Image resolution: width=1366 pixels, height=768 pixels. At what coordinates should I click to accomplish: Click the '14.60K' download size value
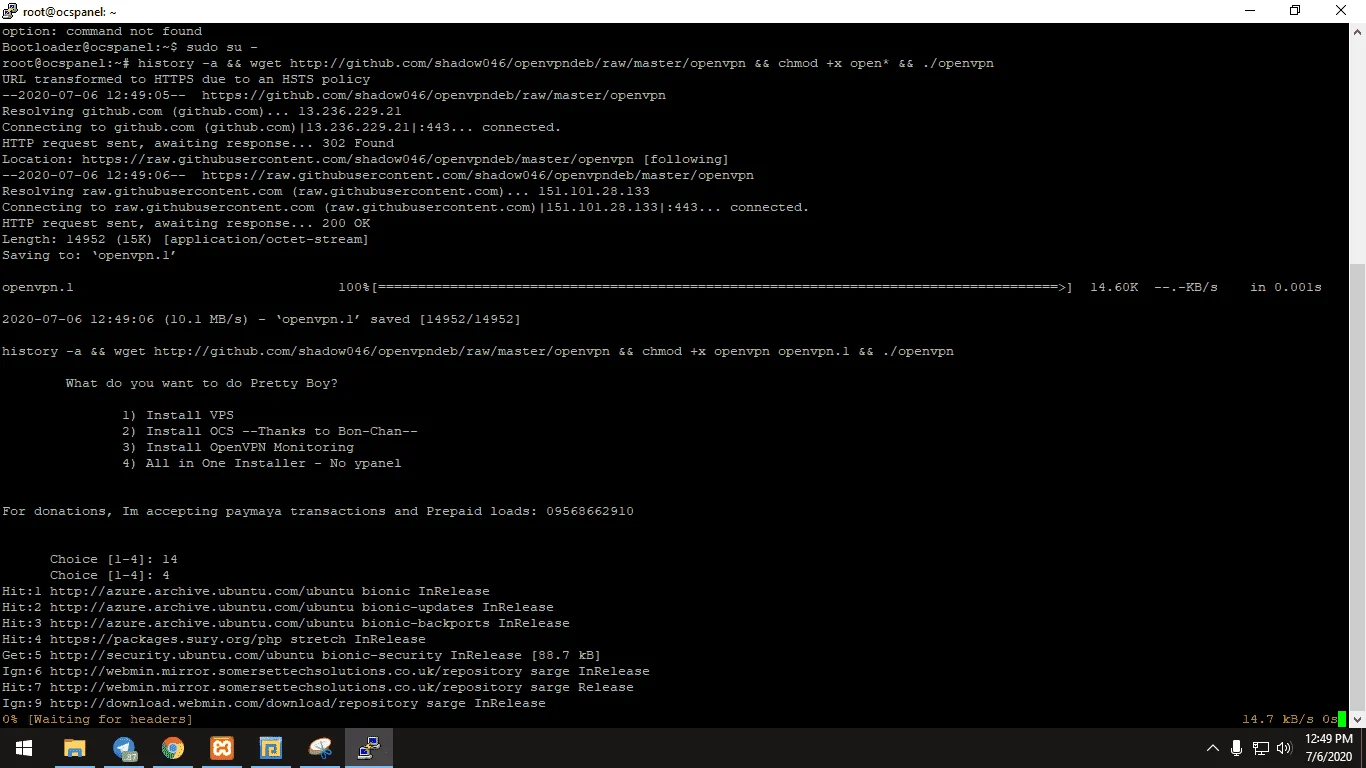(x=1114, y=287)
